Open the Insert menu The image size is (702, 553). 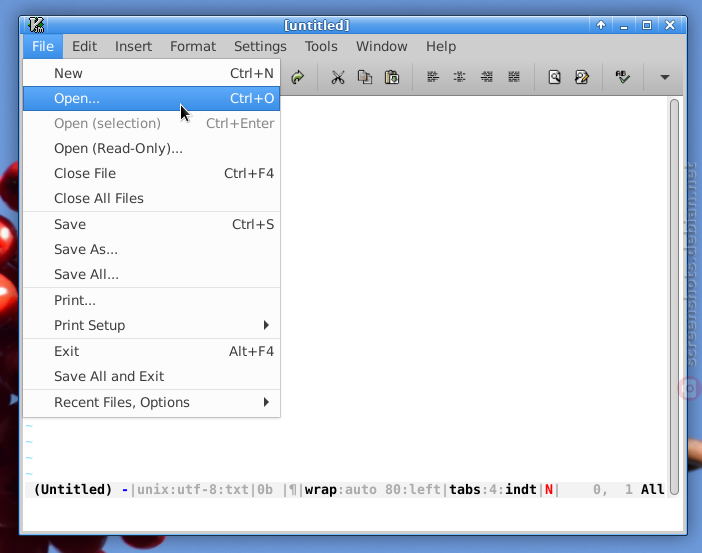pos(133,46)
